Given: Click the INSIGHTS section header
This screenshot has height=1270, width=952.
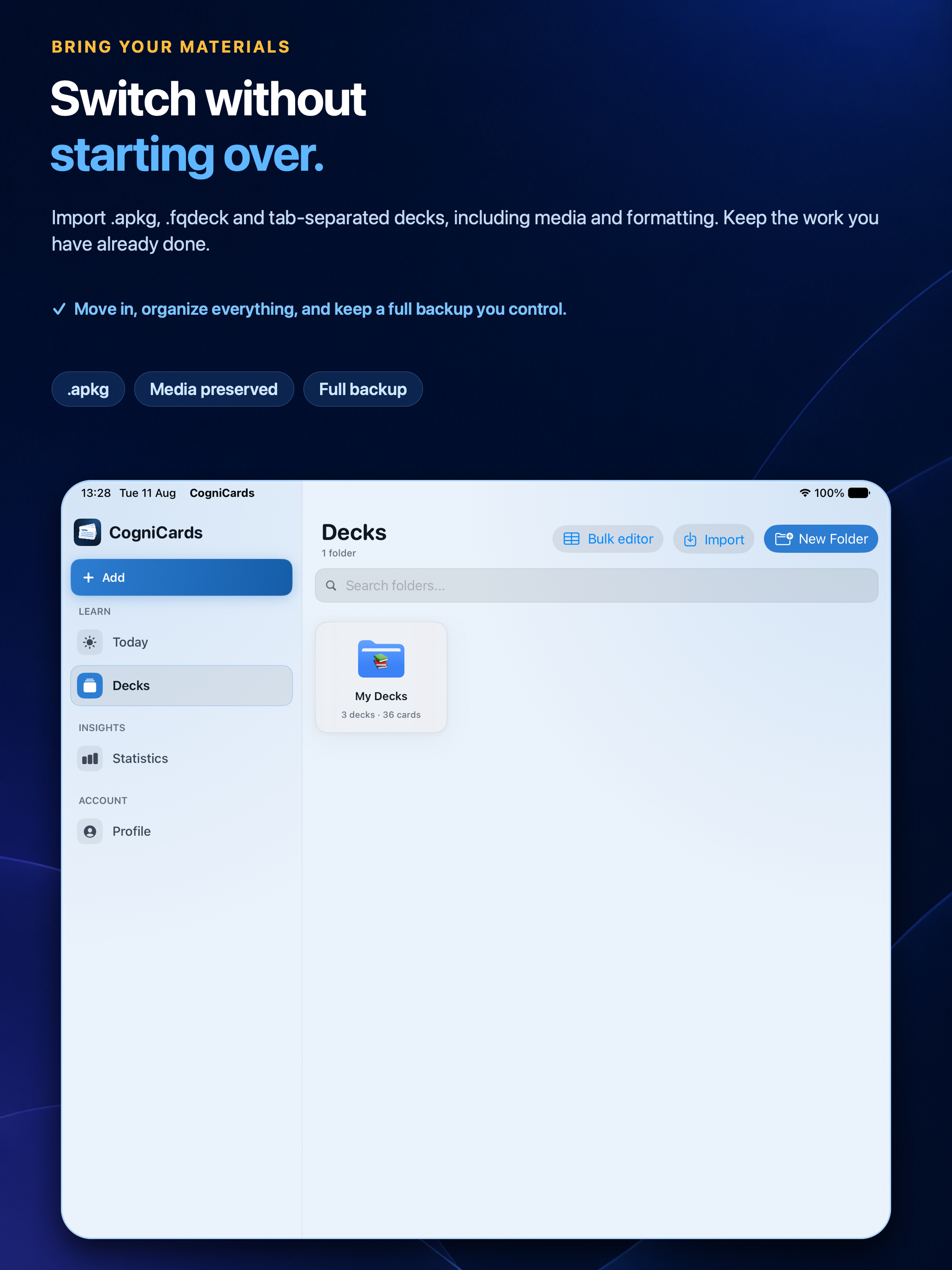Looking at the screenshot, I should [x=102, y=728].
